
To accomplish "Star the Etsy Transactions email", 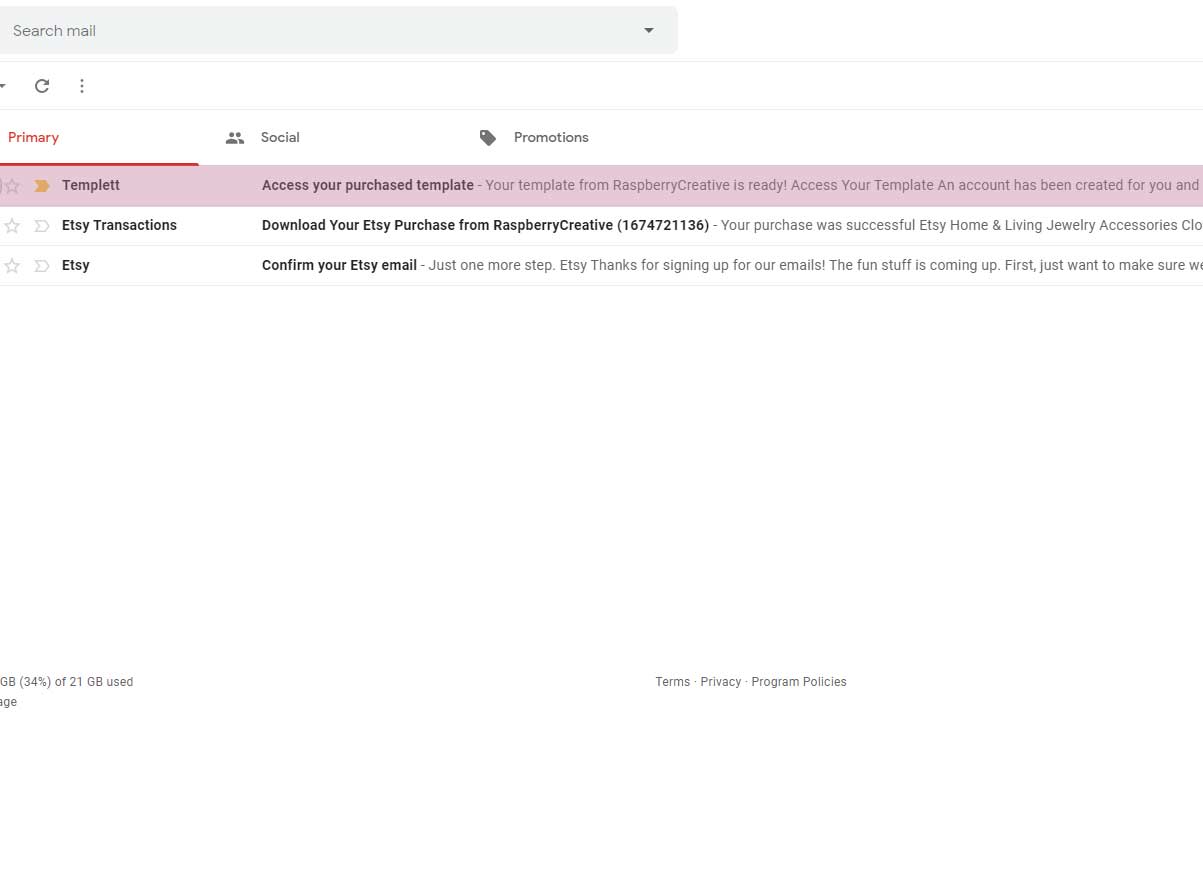I will 12,226.
